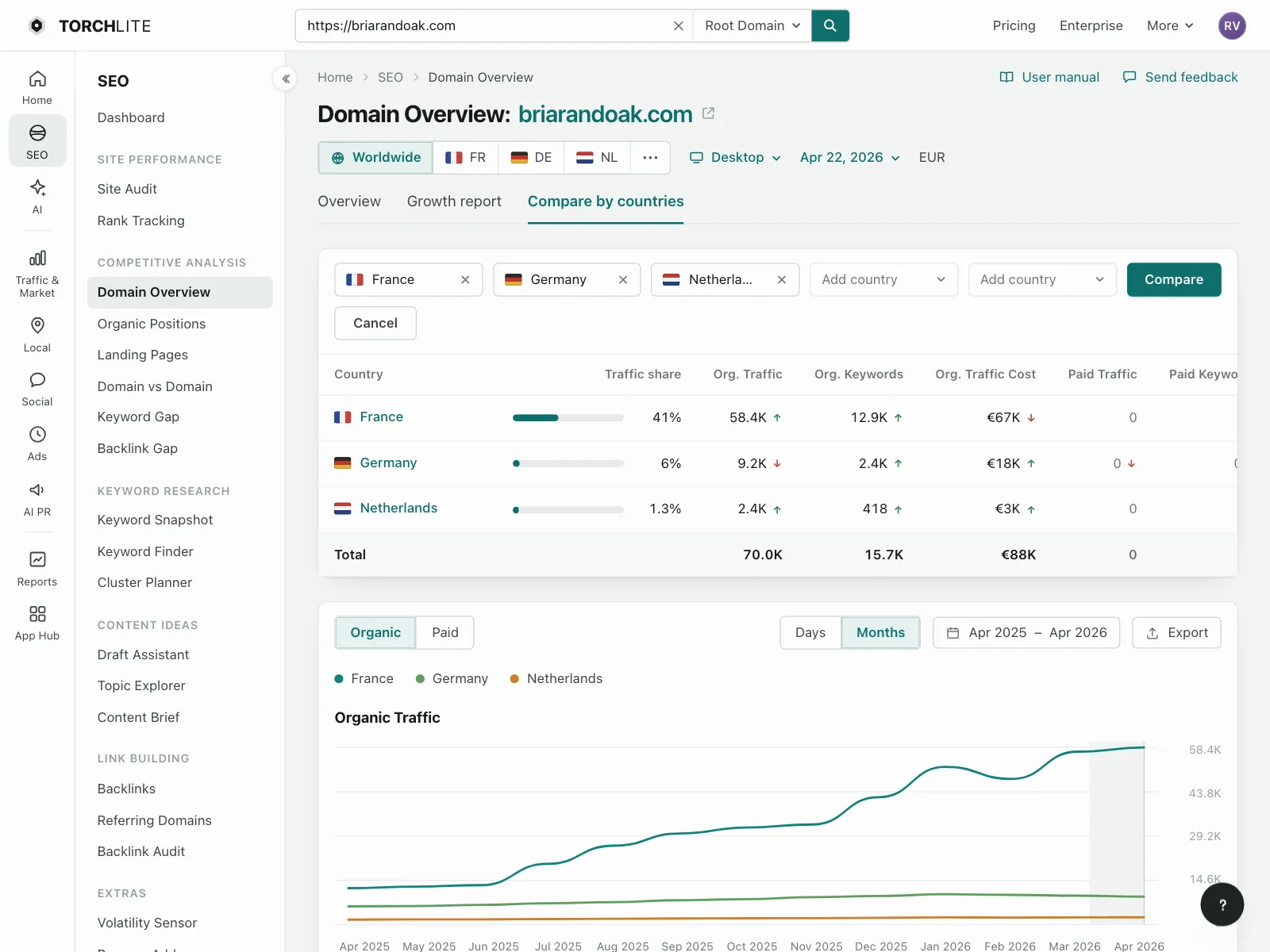Switch to the Overview tab
1270x952 pixels.
349,202
